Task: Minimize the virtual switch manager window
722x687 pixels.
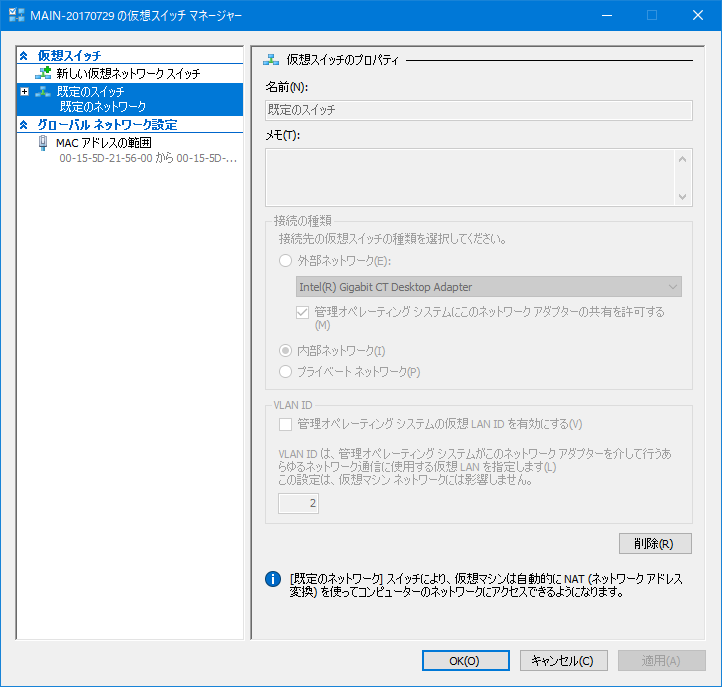Action: pyautogui.click(x=607, y=15)
